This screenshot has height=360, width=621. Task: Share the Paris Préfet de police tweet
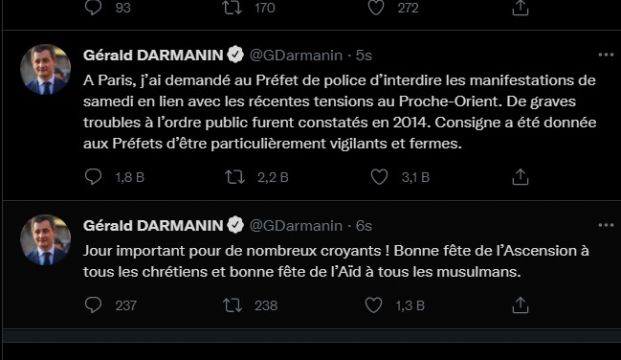tap(520, 177)
